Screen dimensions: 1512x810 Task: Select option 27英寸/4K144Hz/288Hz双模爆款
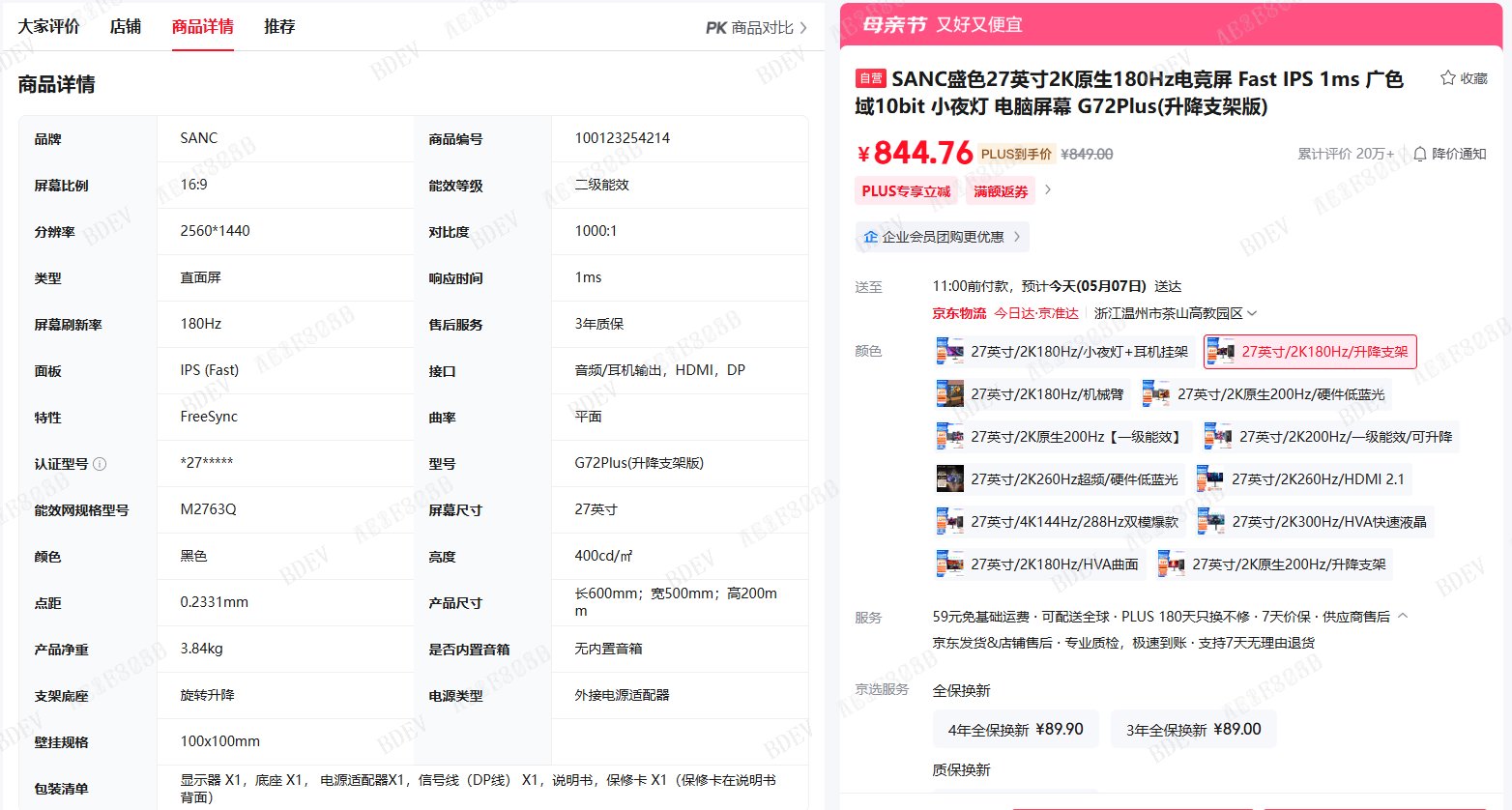coord(1059,522)
